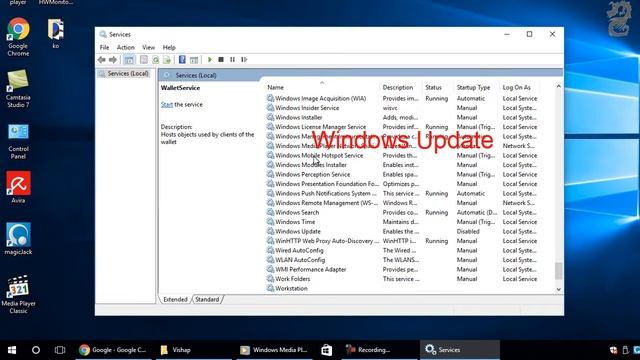The width and height of the screenshot is (640, 360).
Task: Click the Cortana circle on taskbar
Action: pyautogui.click(x=36, y=350)
